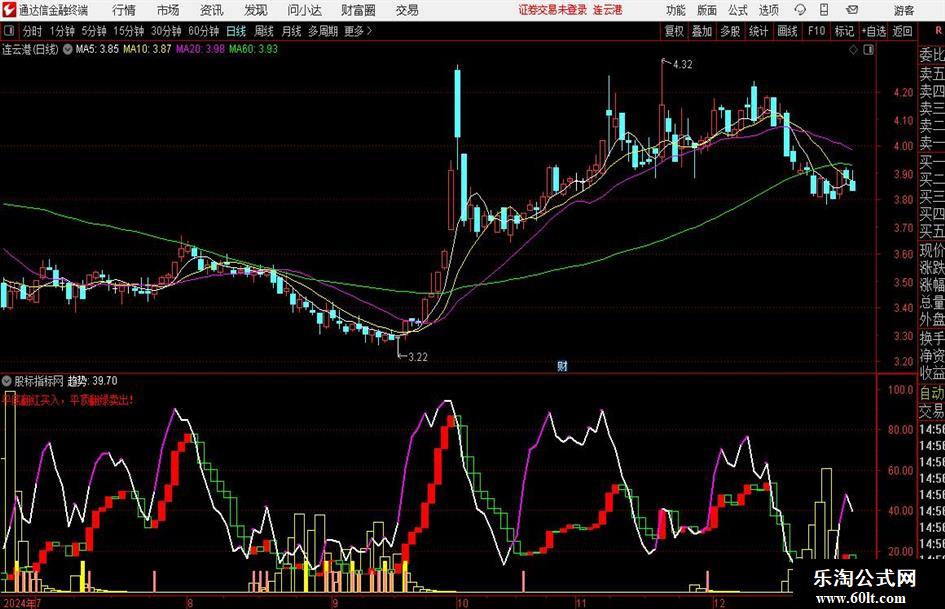945x609 pixels.
Task: Open the 资讯 menu
Action: click(211, 10)
